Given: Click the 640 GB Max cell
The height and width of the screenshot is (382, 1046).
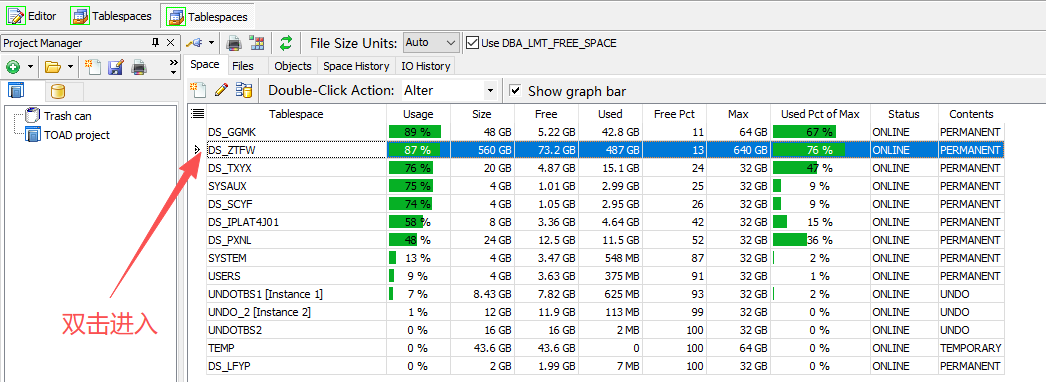Looking at the screenshot, I should tap(738, 150).
